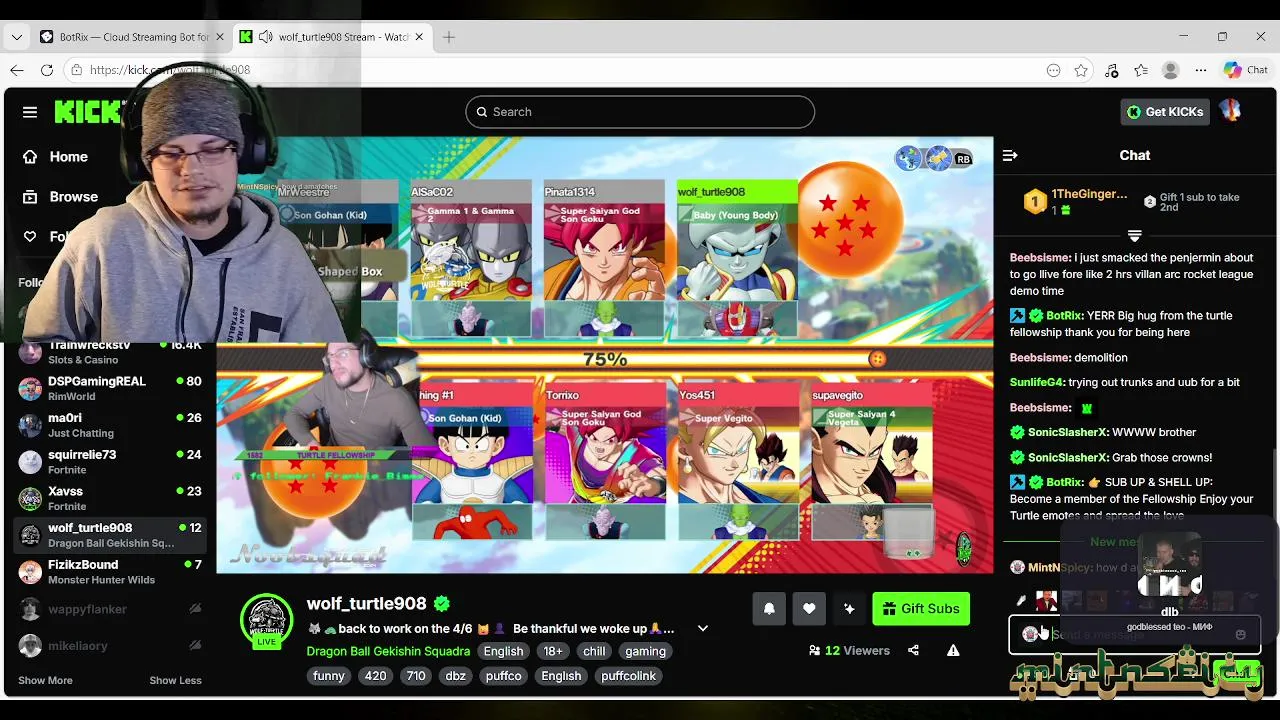Click browser back arrow

[17, 70]
